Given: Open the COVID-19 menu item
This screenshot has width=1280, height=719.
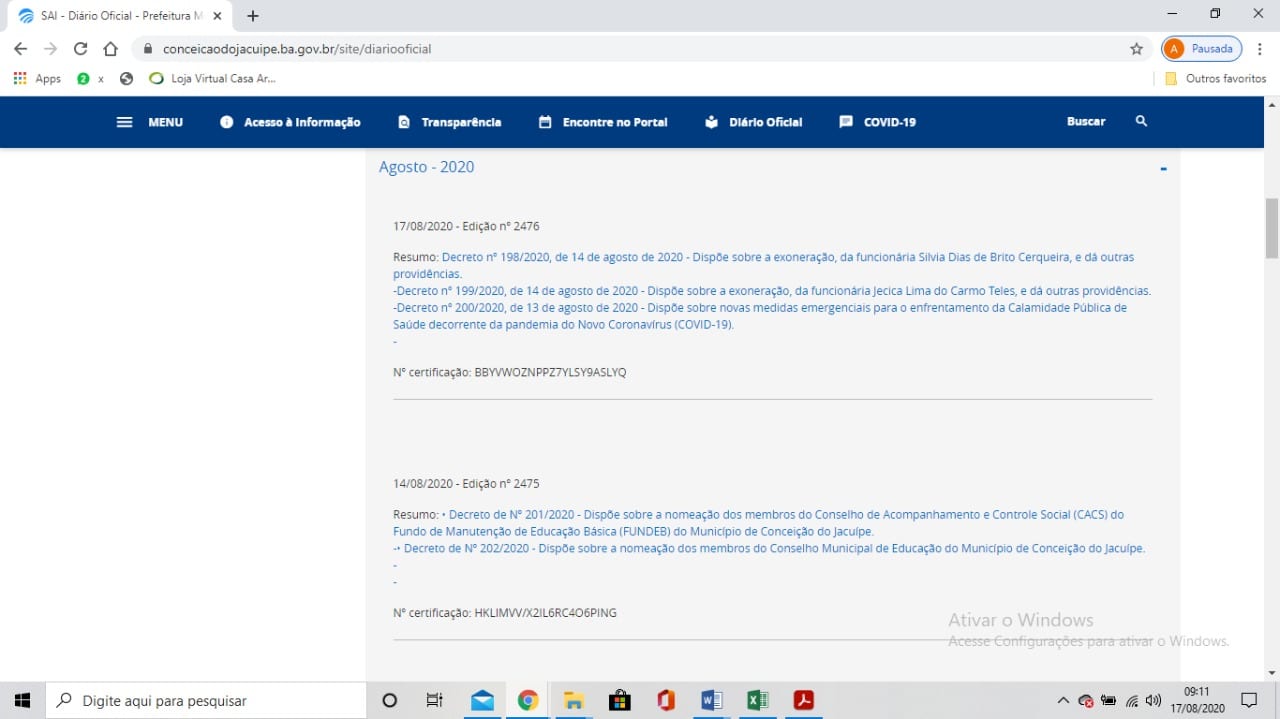Looking at the screenshot, I should point(890,122).
